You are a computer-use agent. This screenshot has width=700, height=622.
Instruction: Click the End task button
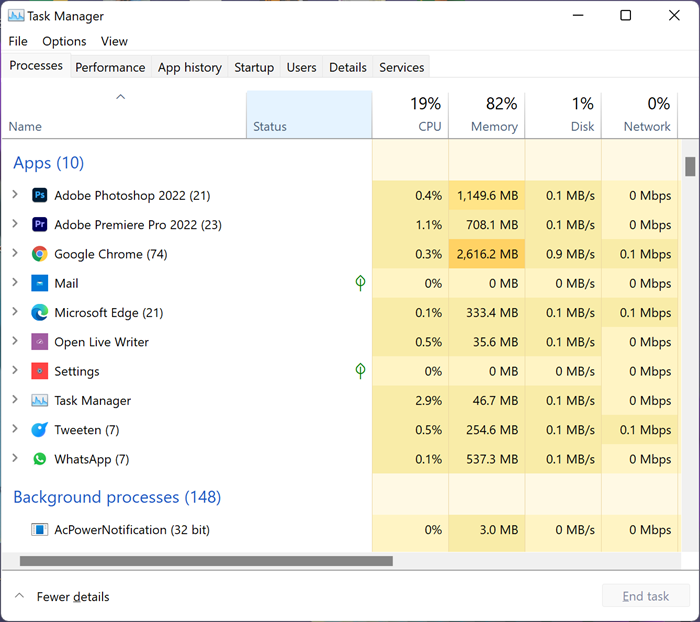point(646,596)
